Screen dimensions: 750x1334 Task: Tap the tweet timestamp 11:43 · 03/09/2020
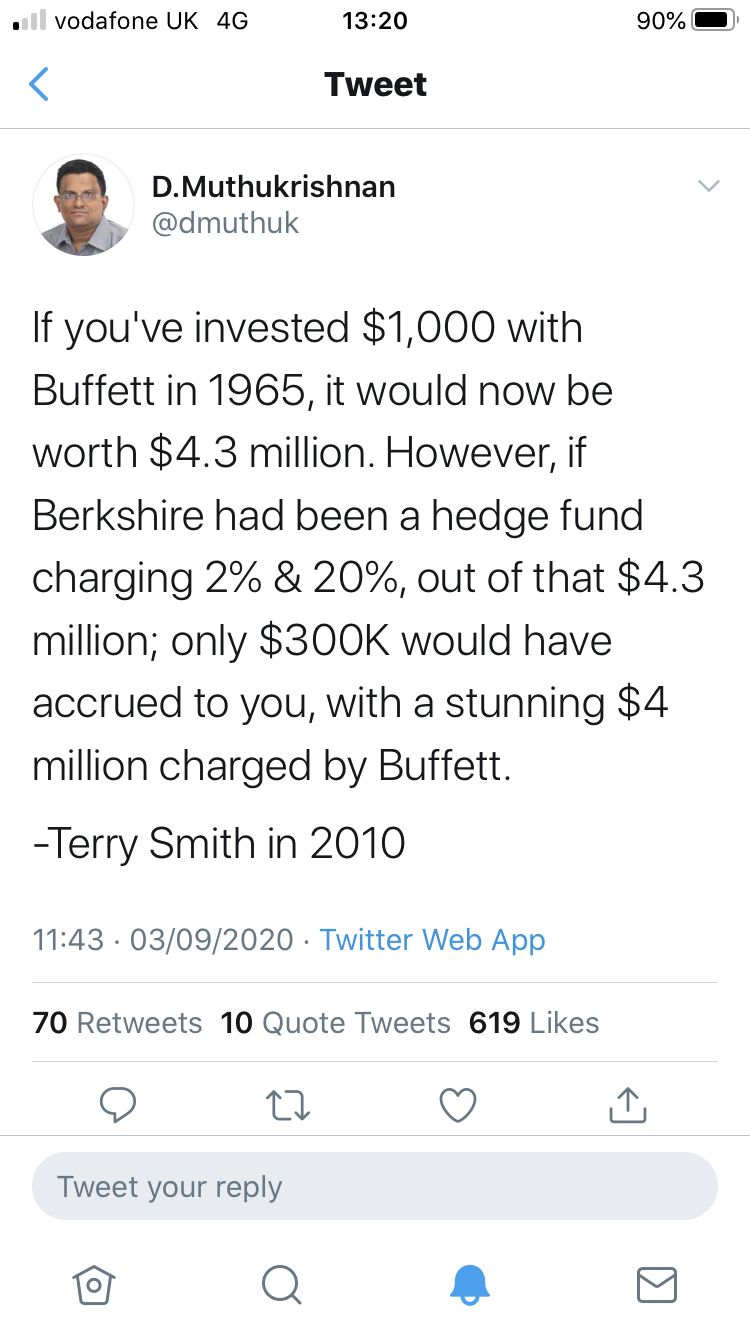point(163,940)
